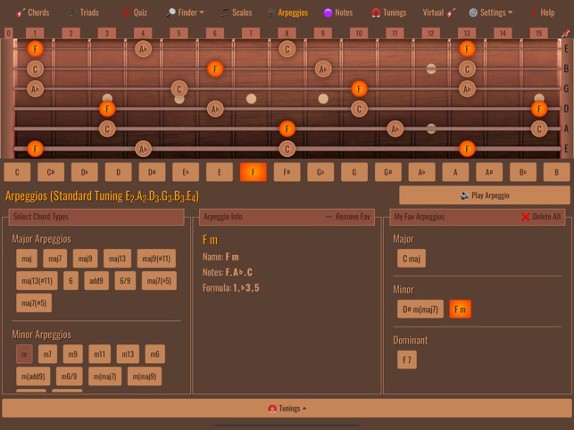Choose the m6 arpeggio type
The width and height of the screenshot is (574, 430).
(x=155, y=354)
